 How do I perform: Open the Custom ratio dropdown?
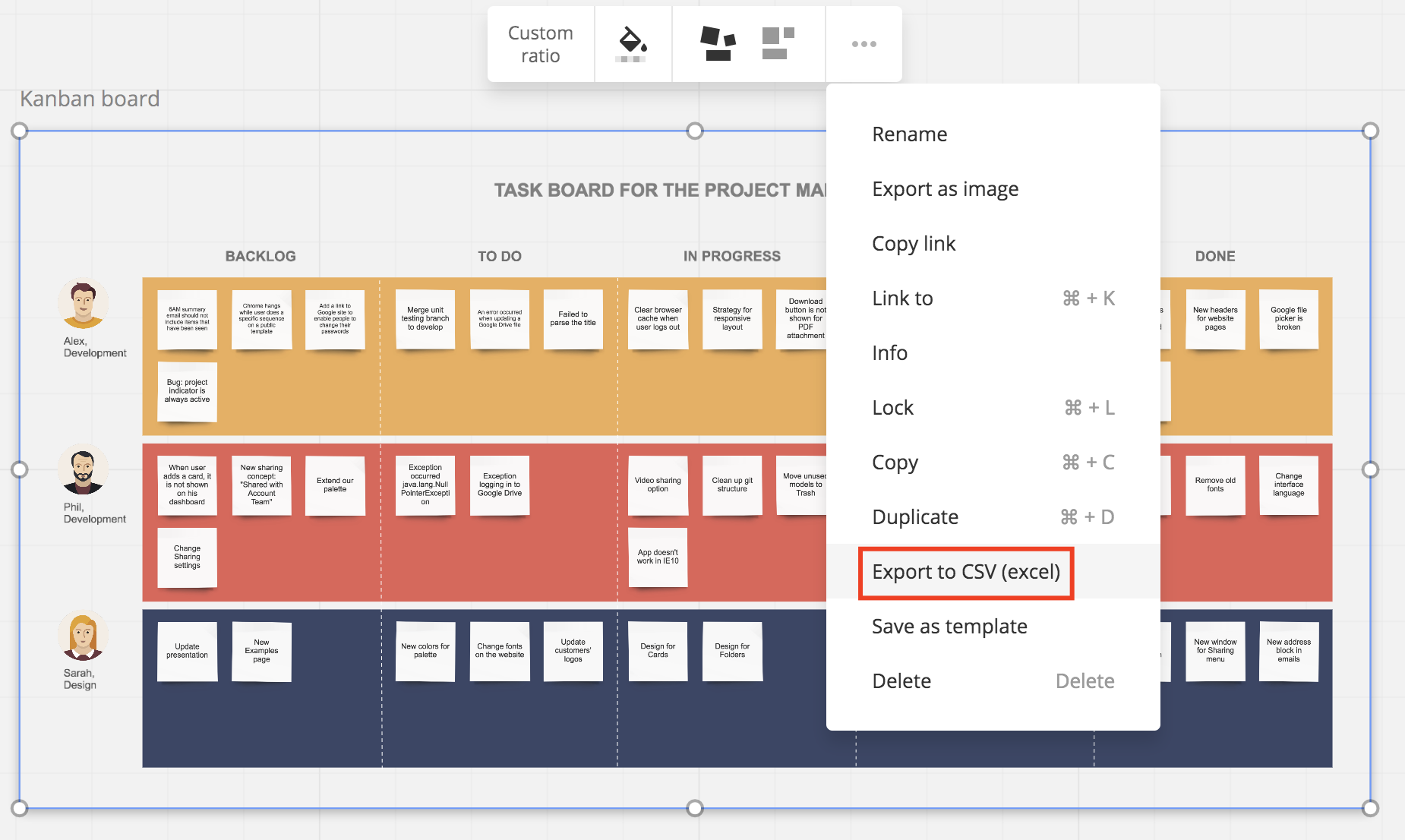[540, 44]
